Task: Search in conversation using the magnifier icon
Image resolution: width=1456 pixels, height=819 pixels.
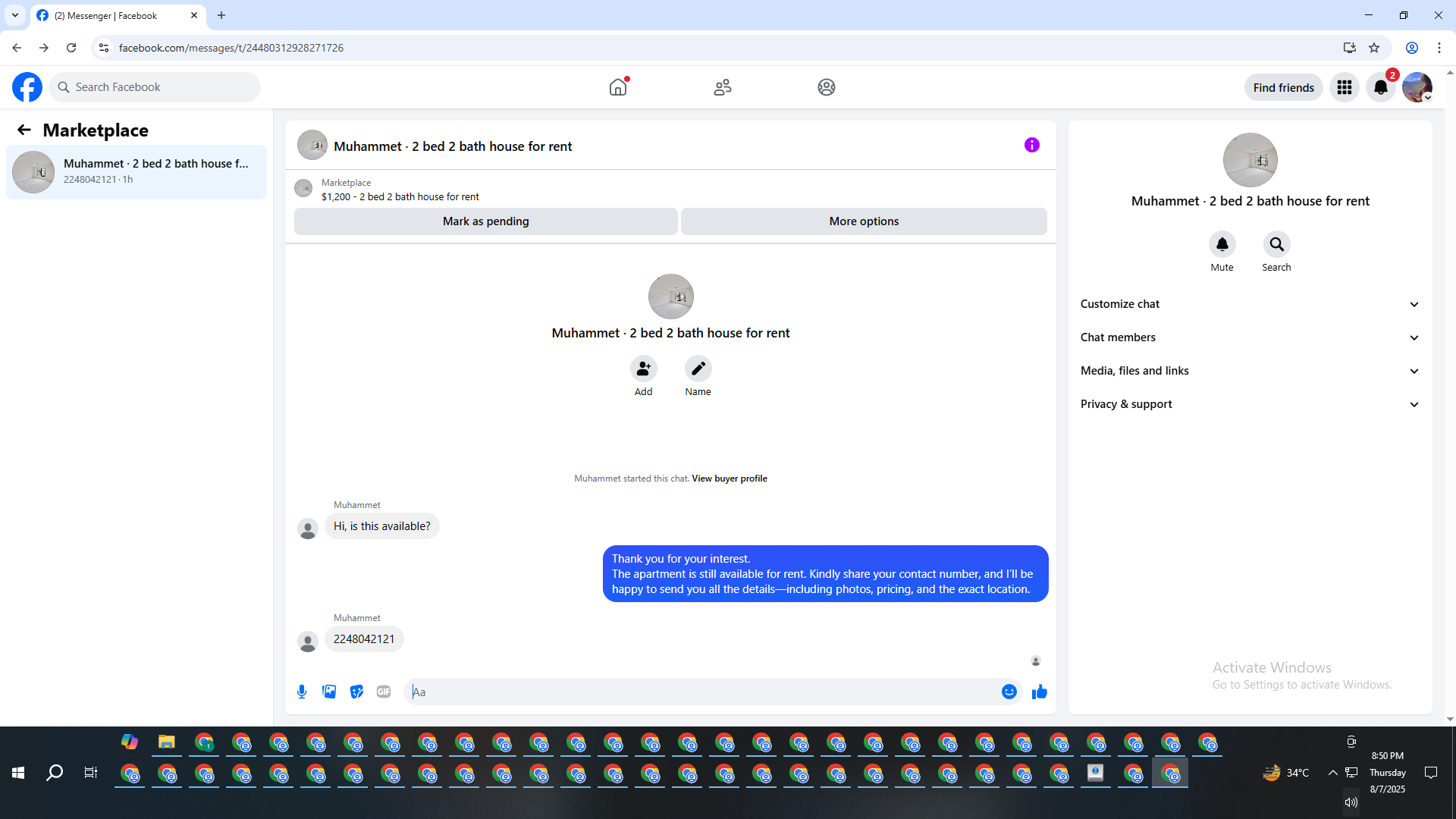Action: [x=1276, y=244]
